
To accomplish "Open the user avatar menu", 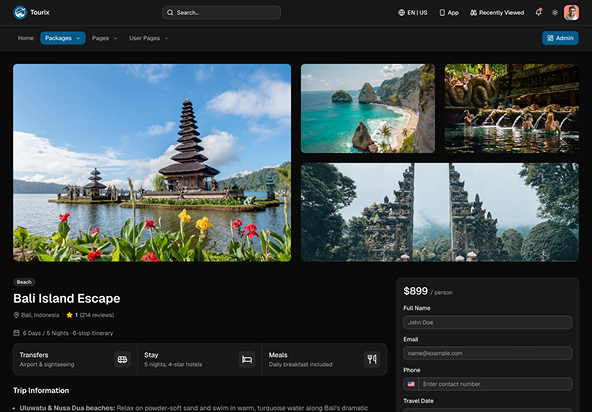I will 571,12.
